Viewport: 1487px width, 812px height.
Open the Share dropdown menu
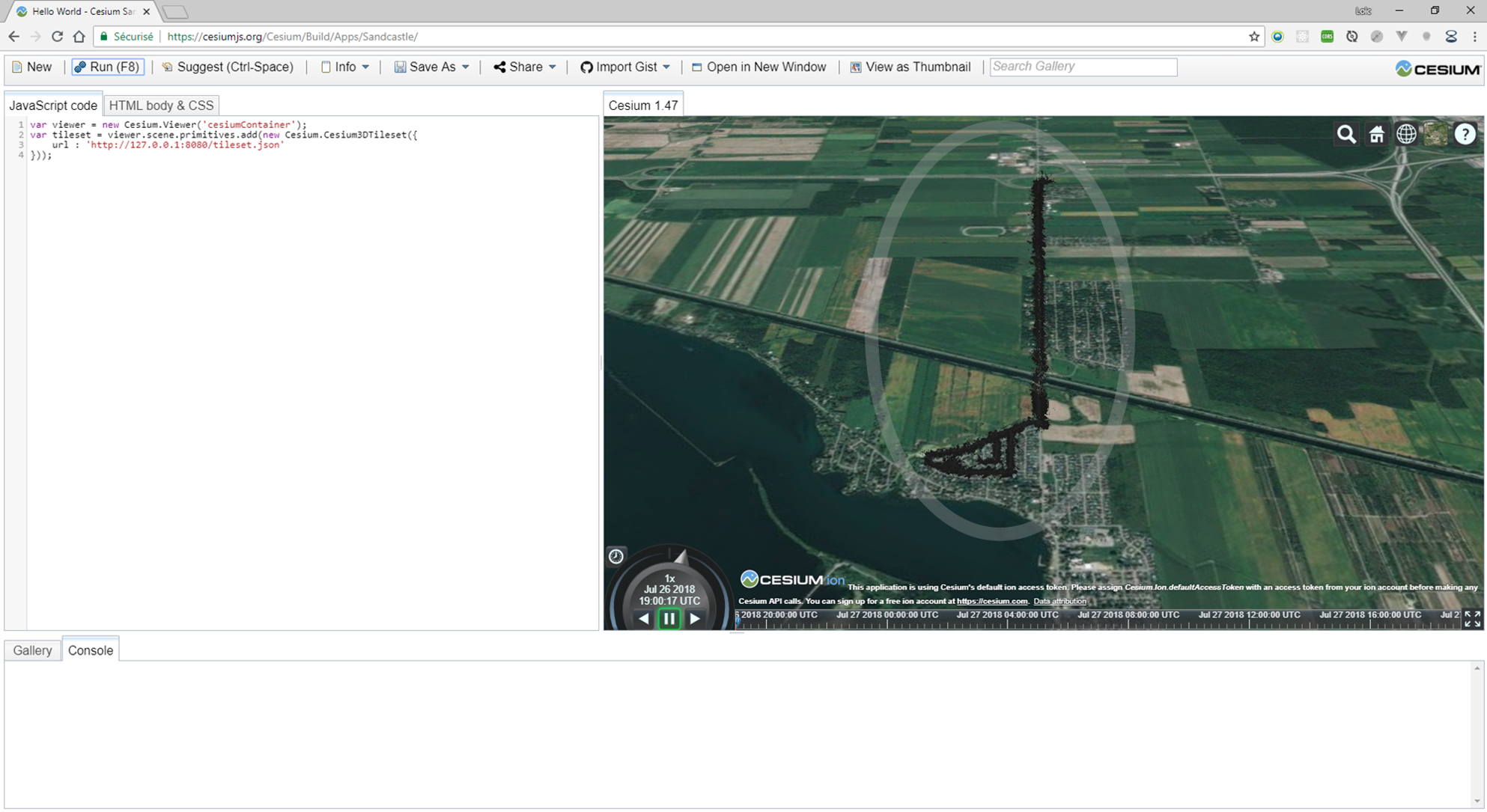click(x=525, y=67)
